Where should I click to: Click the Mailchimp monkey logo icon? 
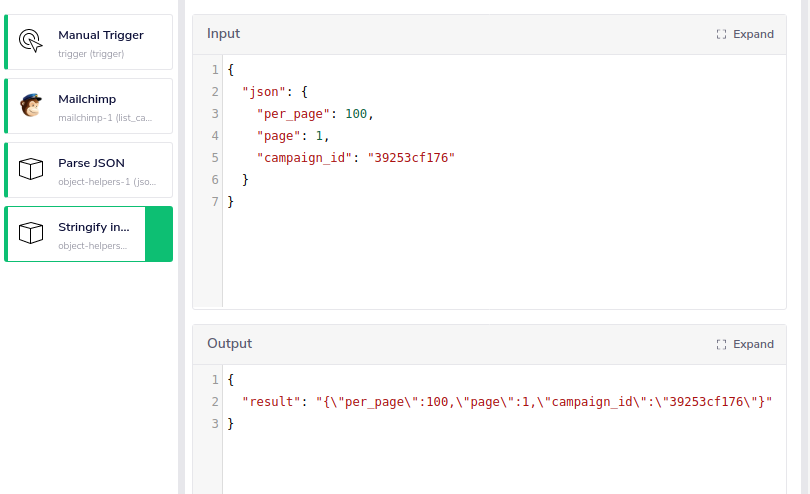(x=32, y=106)
